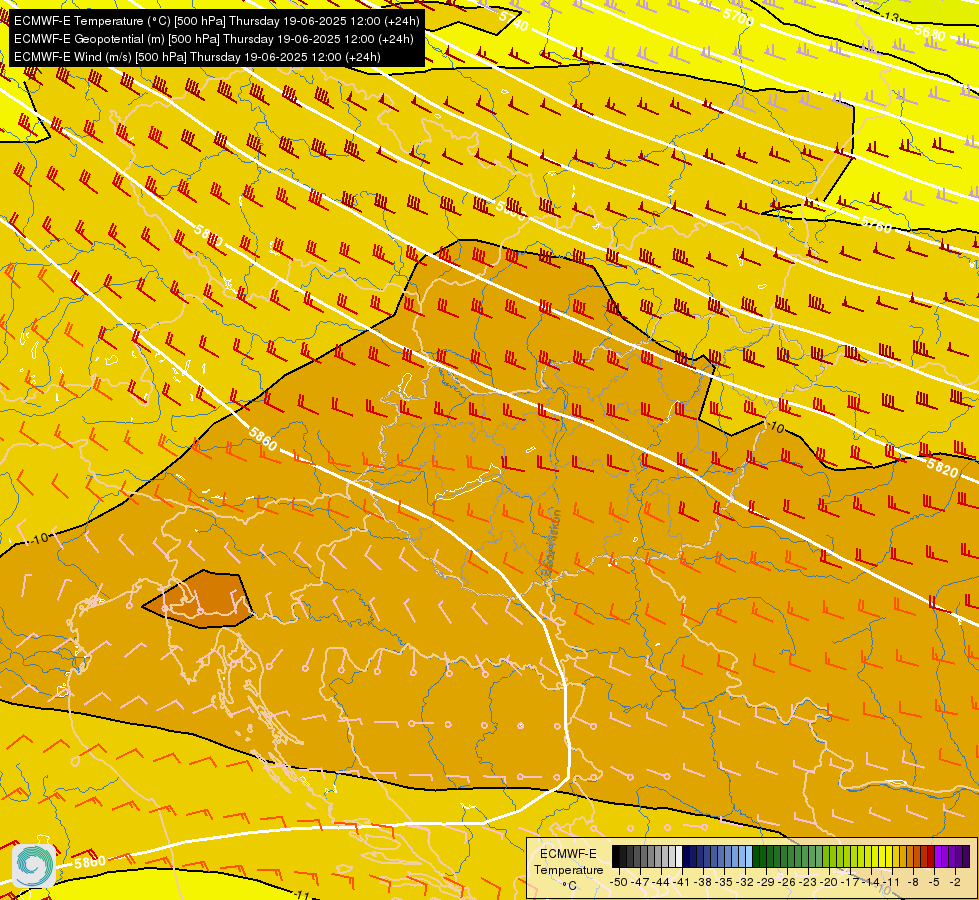Click the '-26' legend scale value
The height and width of the screenshot is (900, 979).
pos(787,882)
